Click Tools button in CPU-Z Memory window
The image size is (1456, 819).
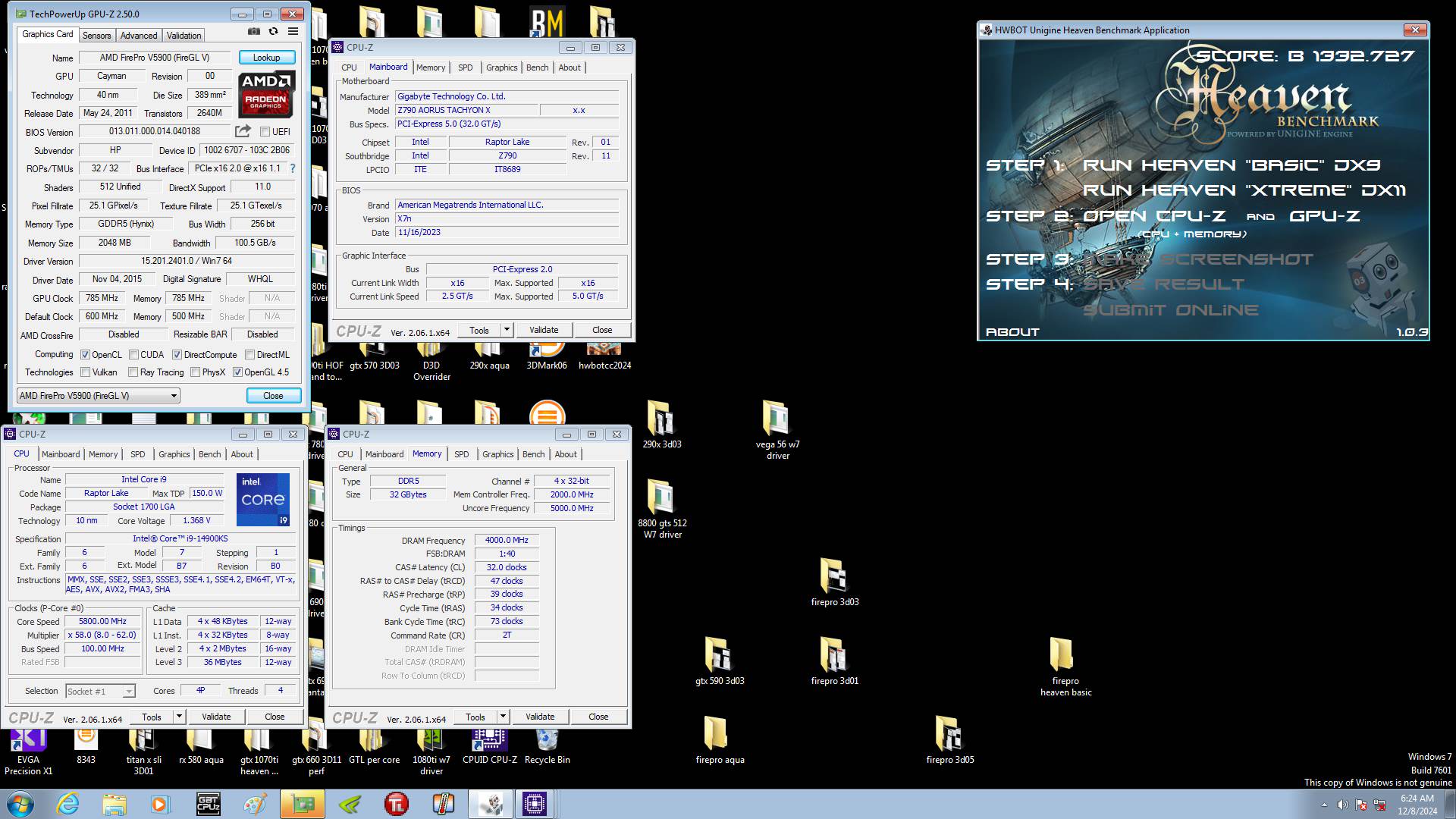point(475,717)
